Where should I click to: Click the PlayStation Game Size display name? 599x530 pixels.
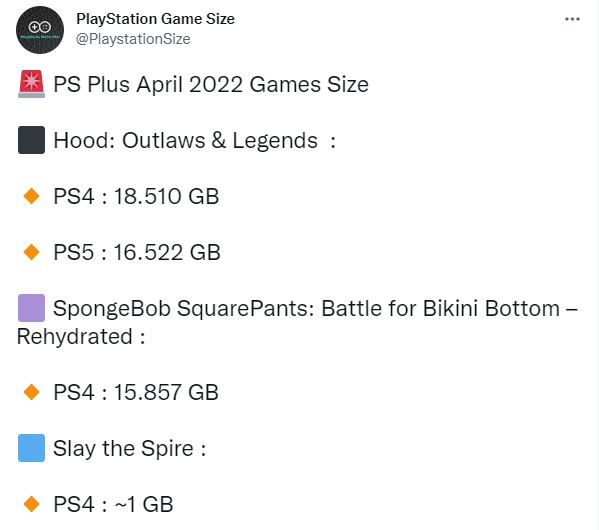pos(155,19)
